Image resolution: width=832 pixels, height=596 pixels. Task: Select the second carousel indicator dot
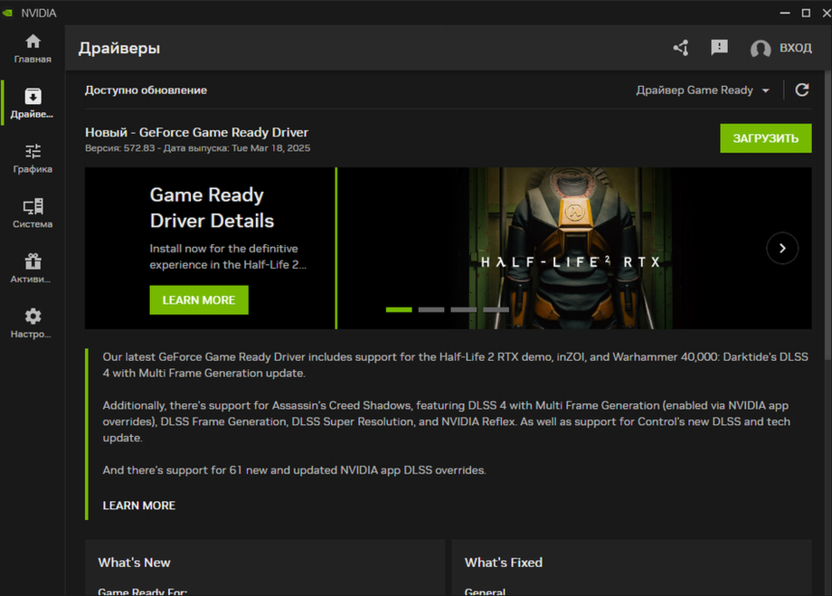click(431, 310)
